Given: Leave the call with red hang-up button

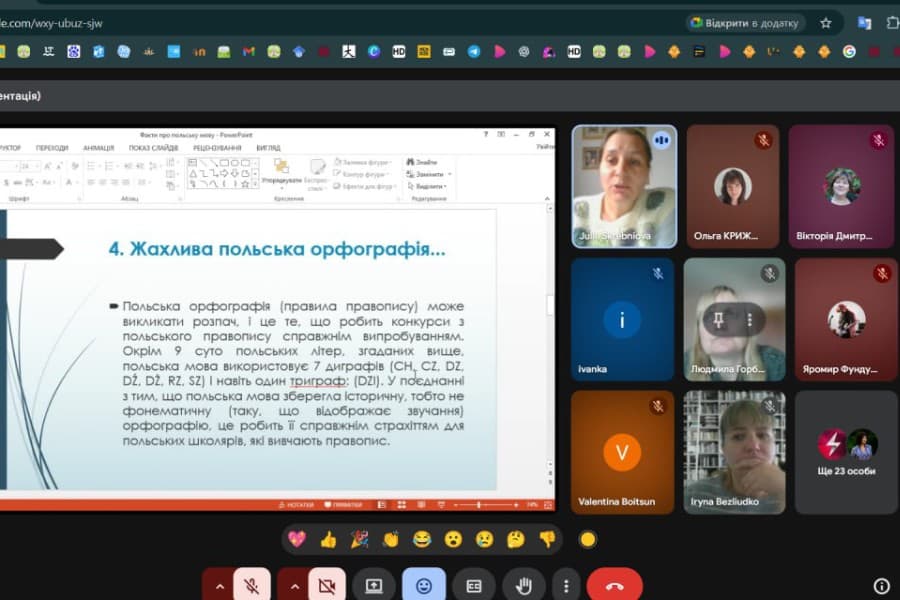Looking at the screenshot, I should pos(615,585).
